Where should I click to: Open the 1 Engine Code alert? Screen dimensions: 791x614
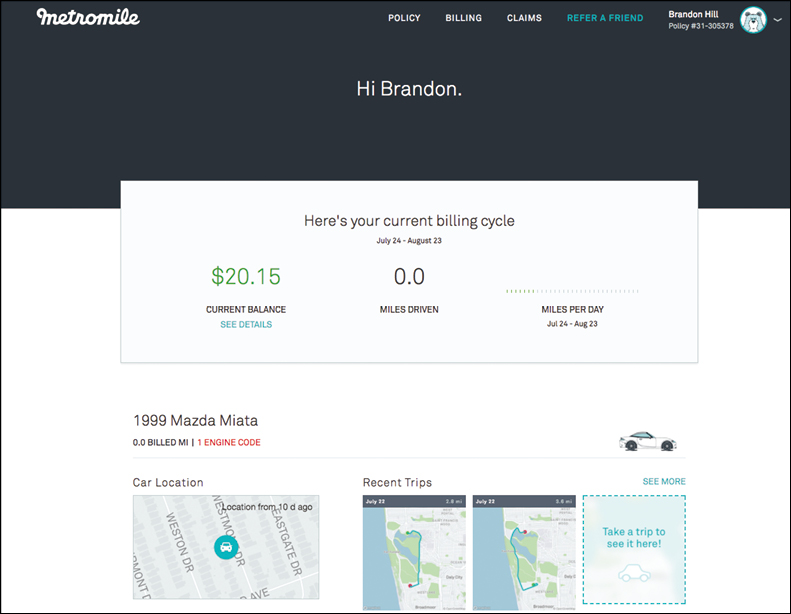point(229,442)
